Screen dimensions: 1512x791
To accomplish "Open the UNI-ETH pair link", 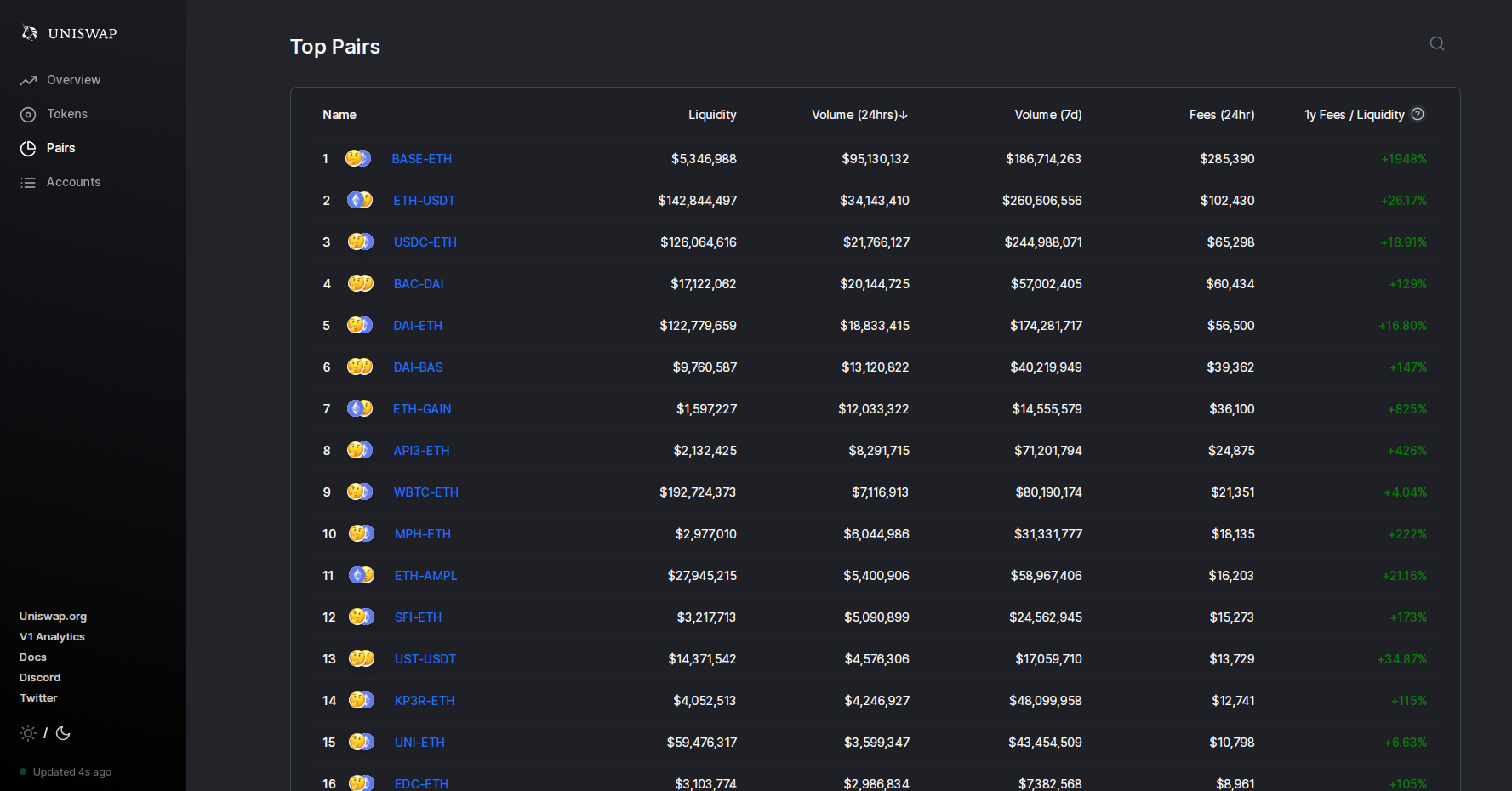I will tap(419, 743).
